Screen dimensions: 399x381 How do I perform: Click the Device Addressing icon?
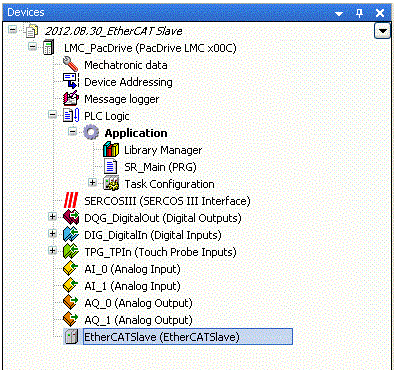(71, 81)
